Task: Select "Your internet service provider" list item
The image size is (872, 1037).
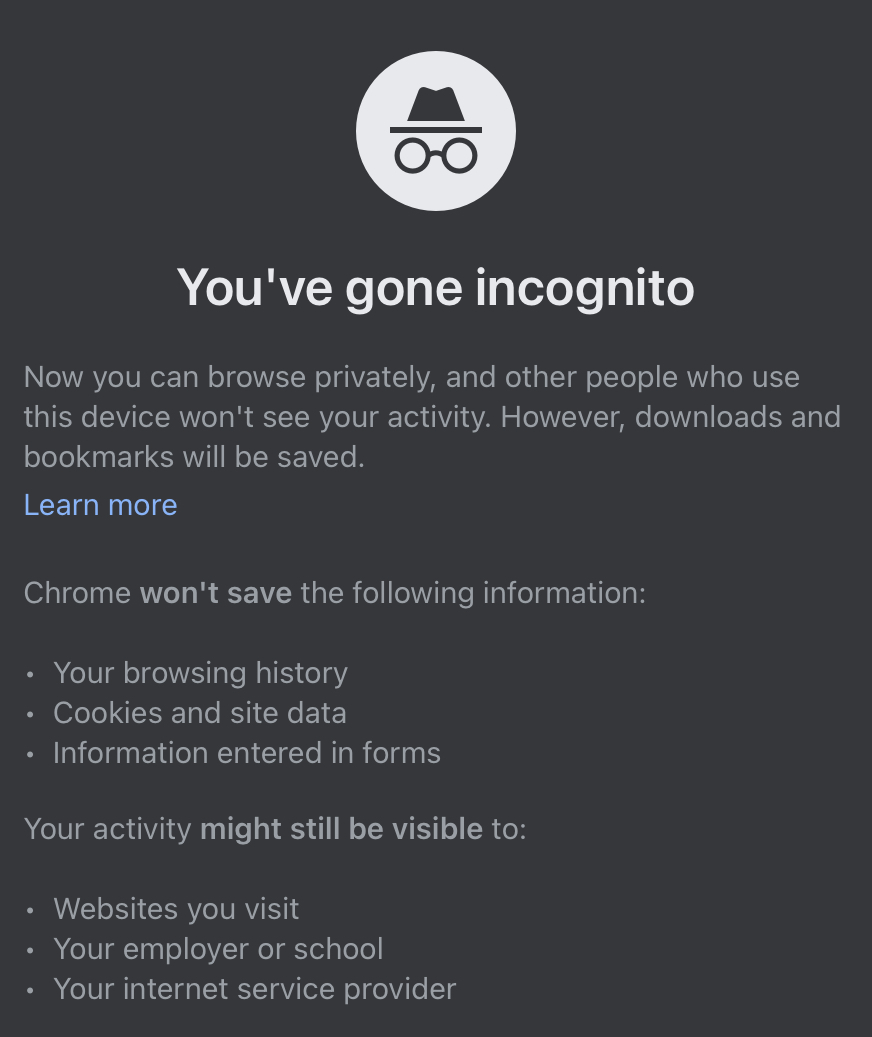Action: coord(254,989)
